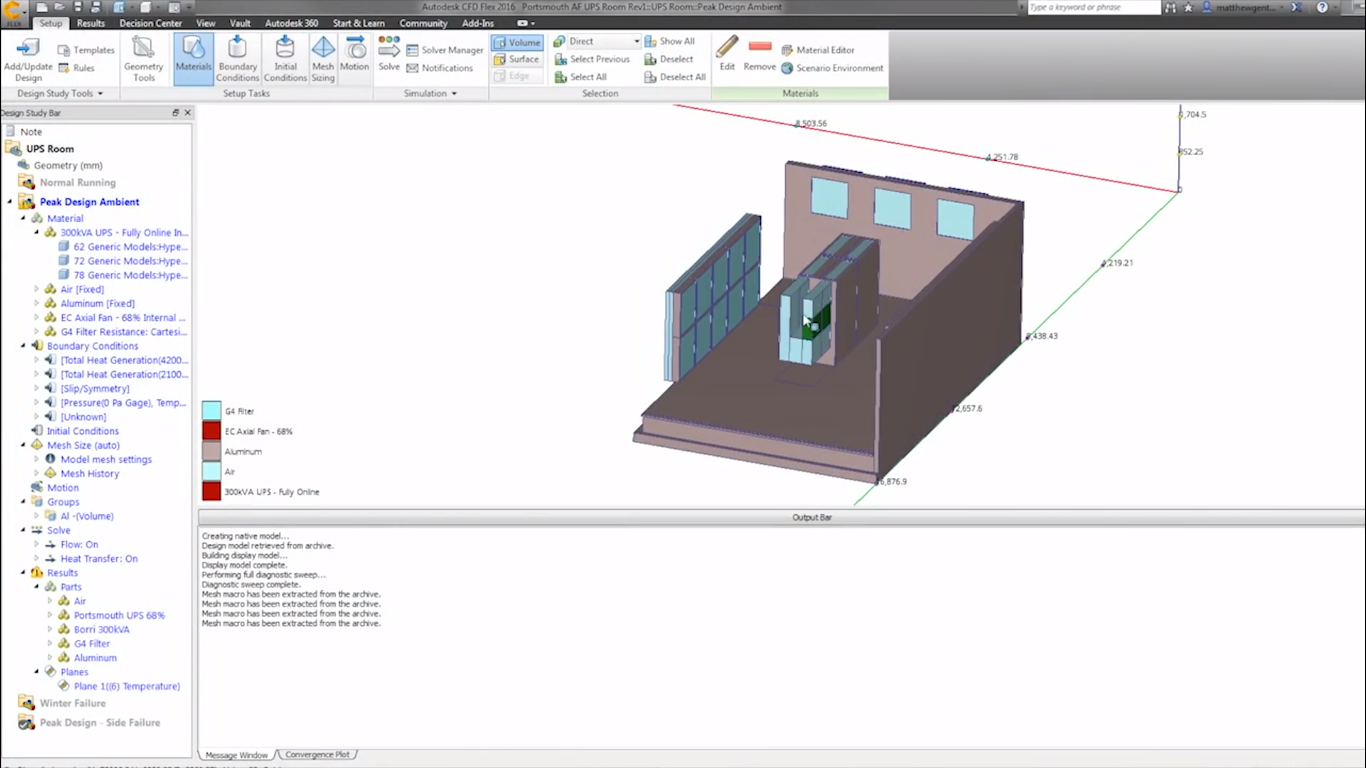1366x768 pixels.
Task: Collapse the Peak Design Ambient scenario
Action: (10, 202)
